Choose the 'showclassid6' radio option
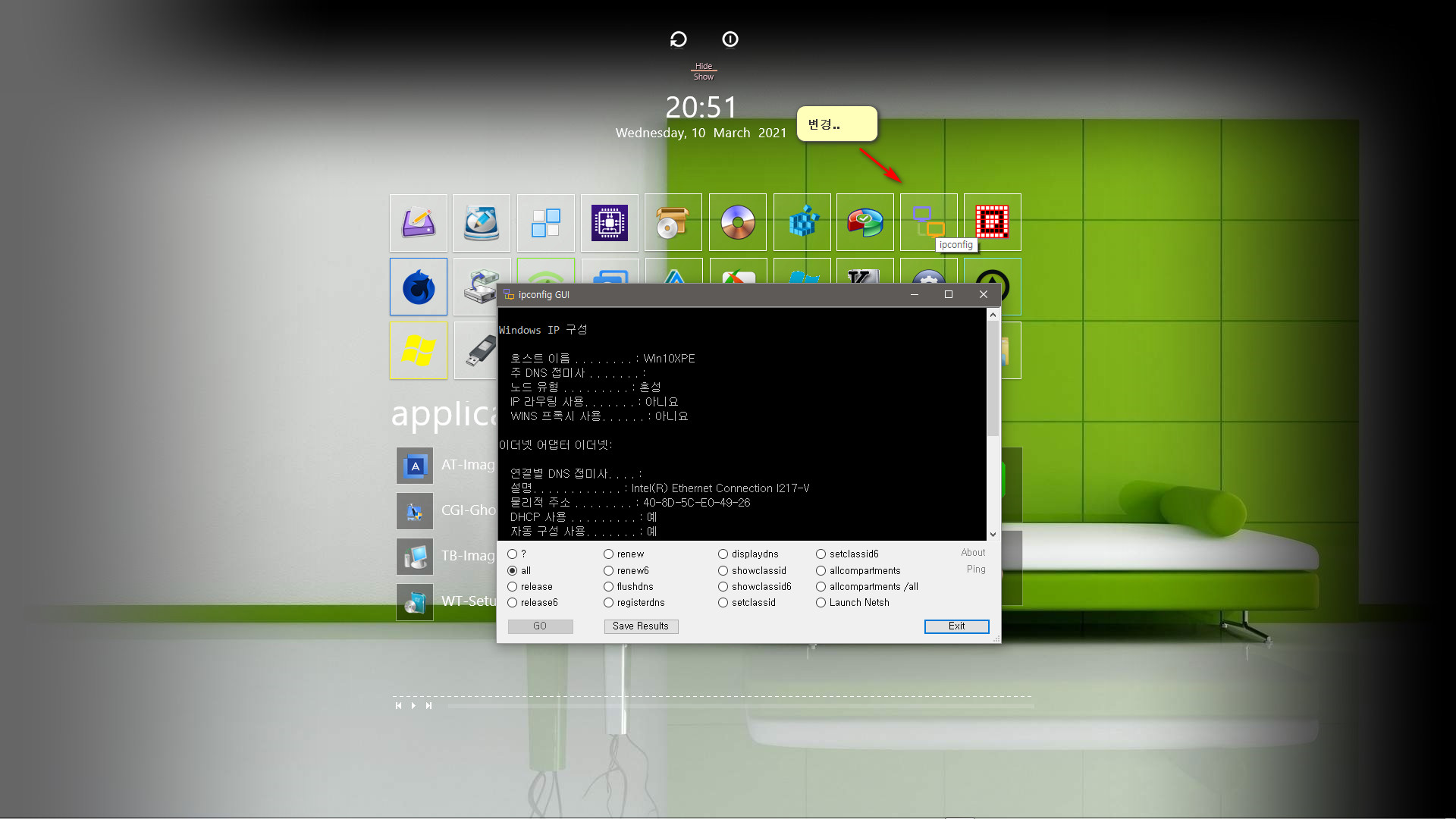 click(723, 587)
